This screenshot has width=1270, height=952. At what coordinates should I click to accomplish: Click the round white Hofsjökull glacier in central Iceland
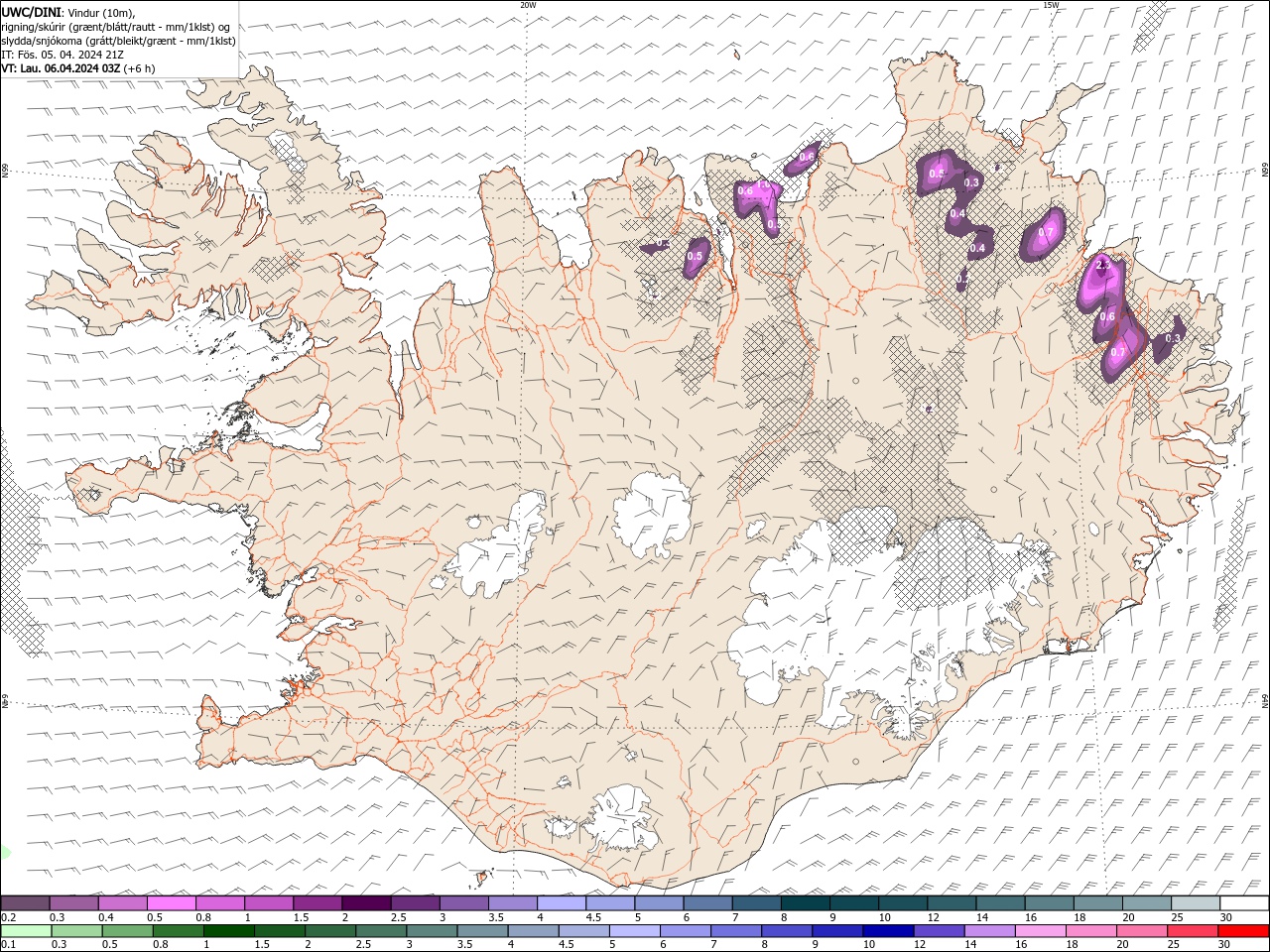(x=653, y=514)
